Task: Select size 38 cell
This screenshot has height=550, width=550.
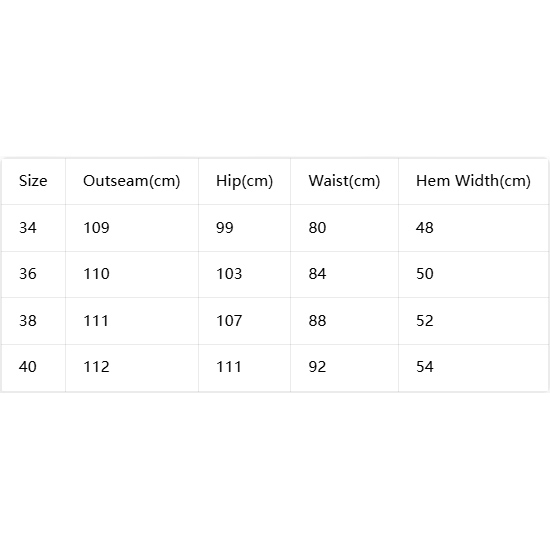Action: tap(28, 321)
